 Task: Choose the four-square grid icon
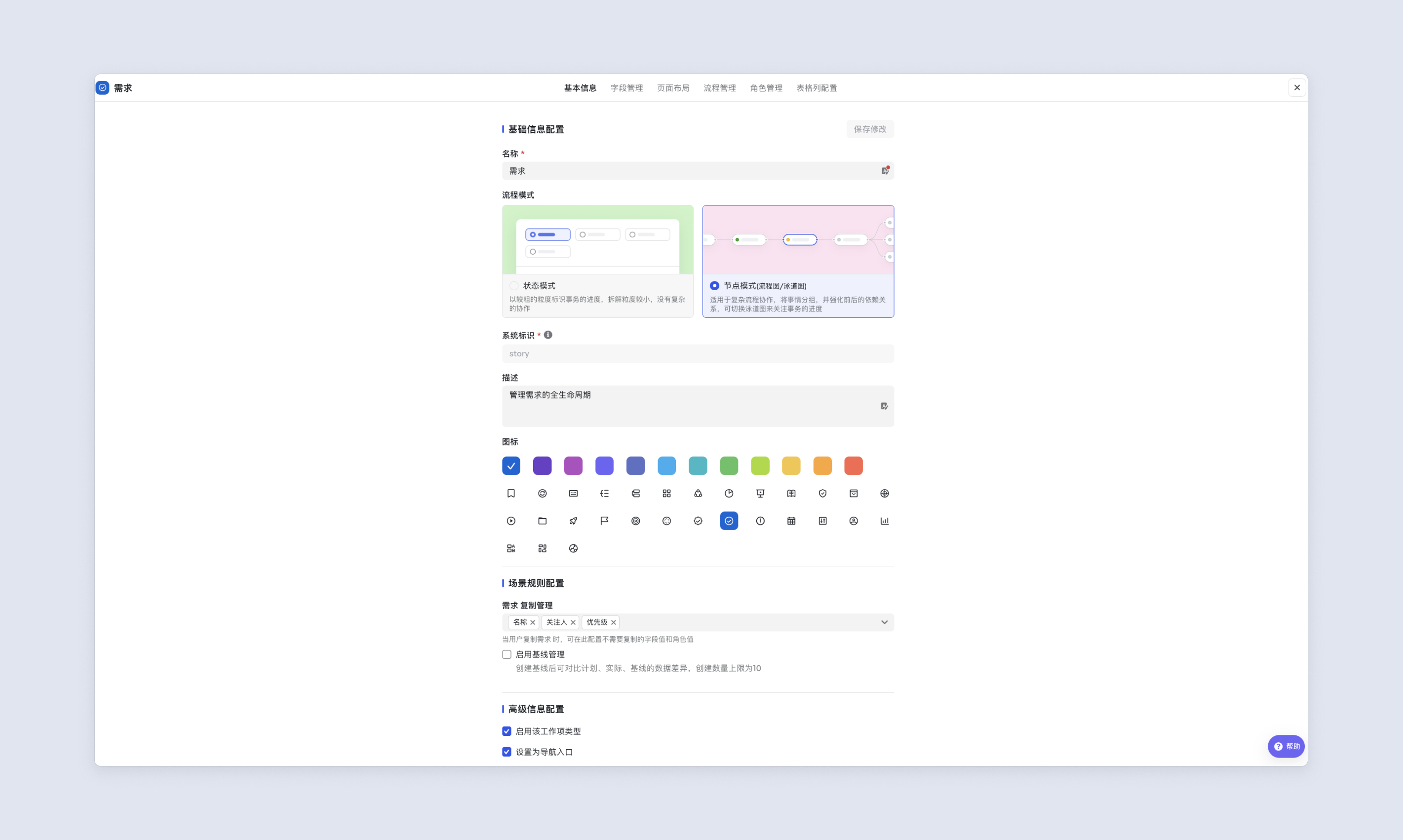click(x=666, y=494)
